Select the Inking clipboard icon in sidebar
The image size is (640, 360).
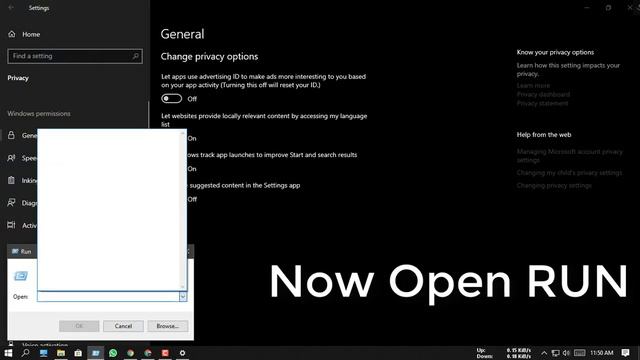(x=11, y=180)
